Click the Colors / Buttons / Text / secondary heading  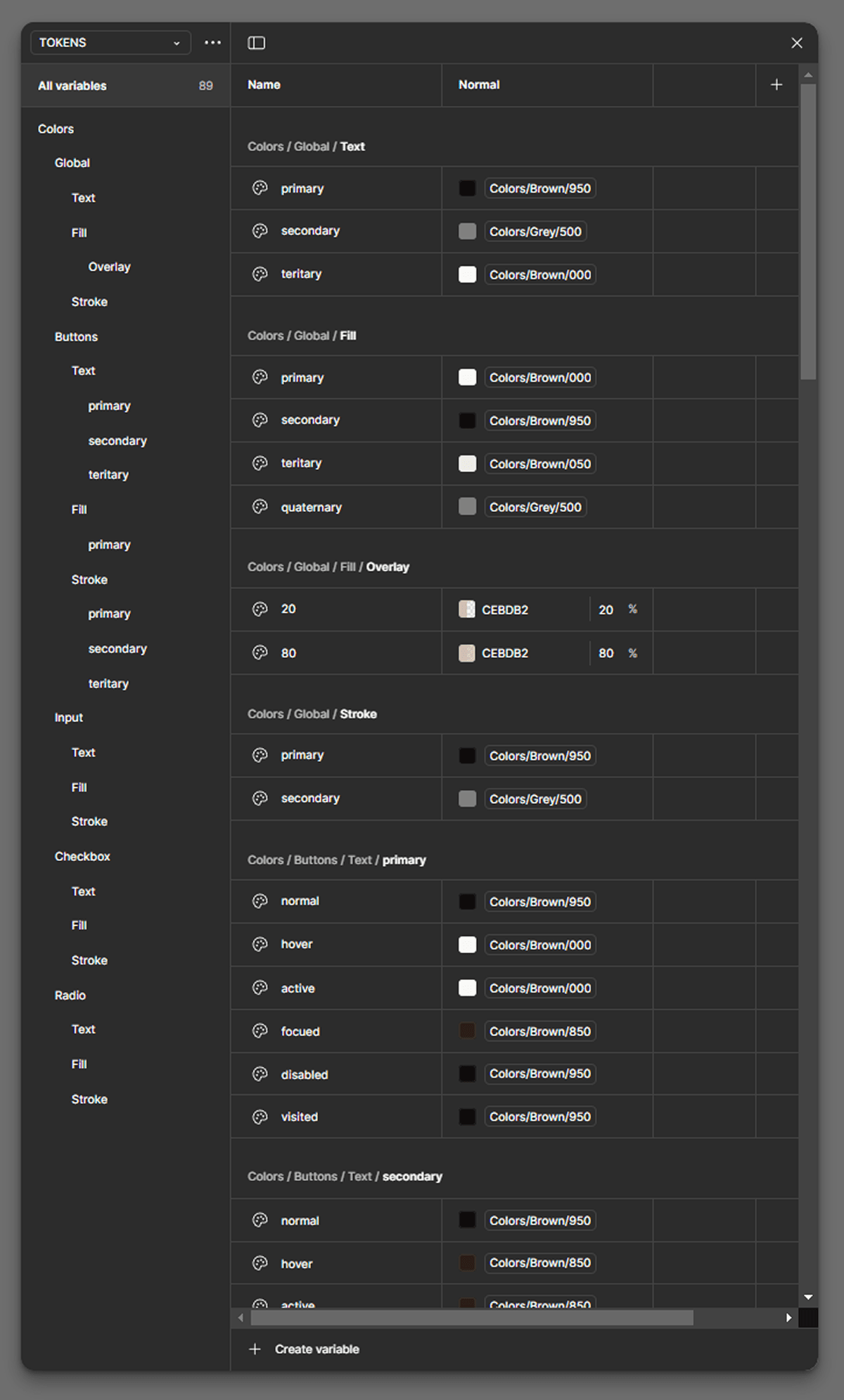(x=345, y=1176)
